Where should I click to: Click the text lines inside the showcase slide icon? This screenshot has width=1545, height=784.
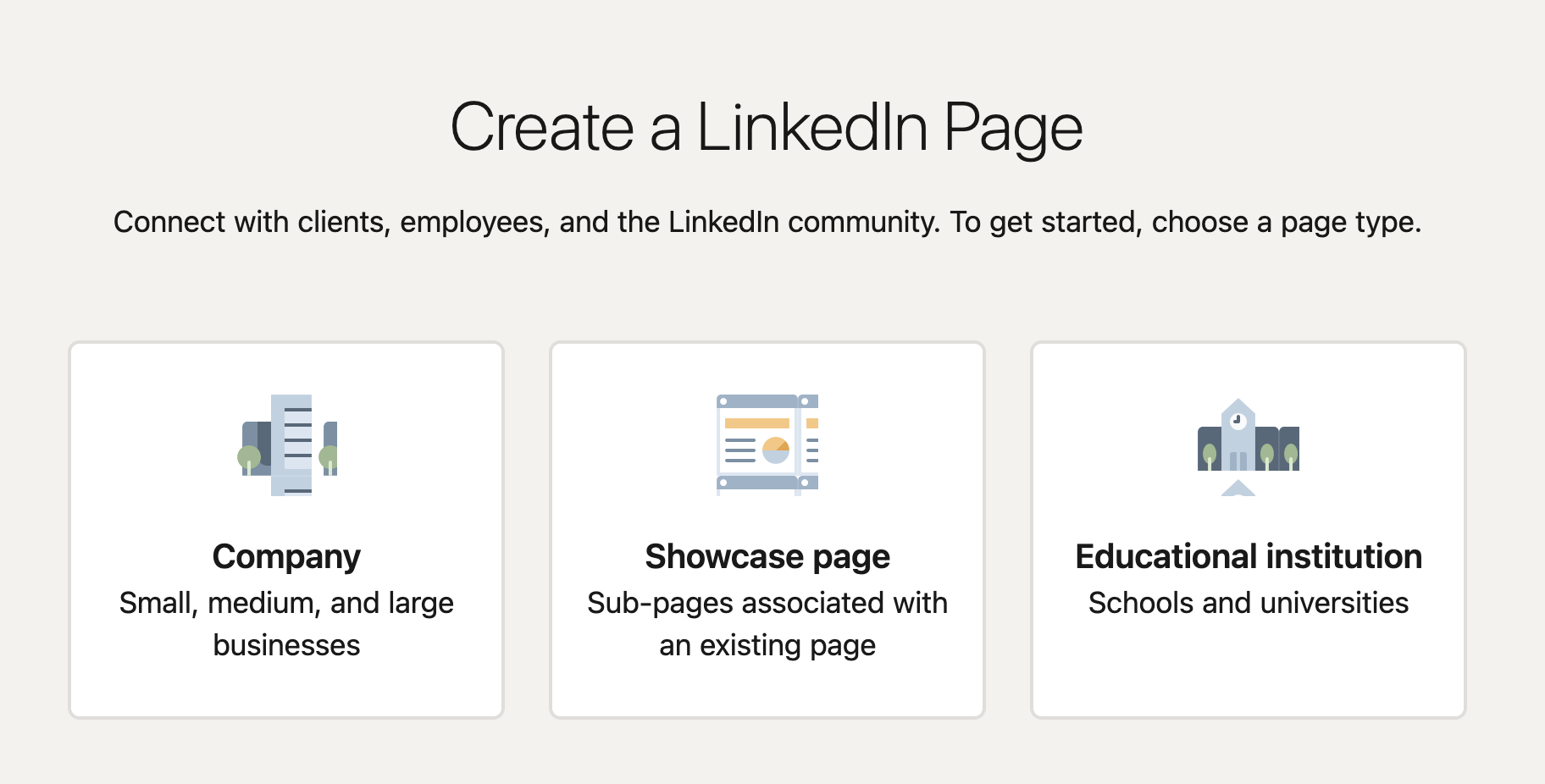coord(739,450)
